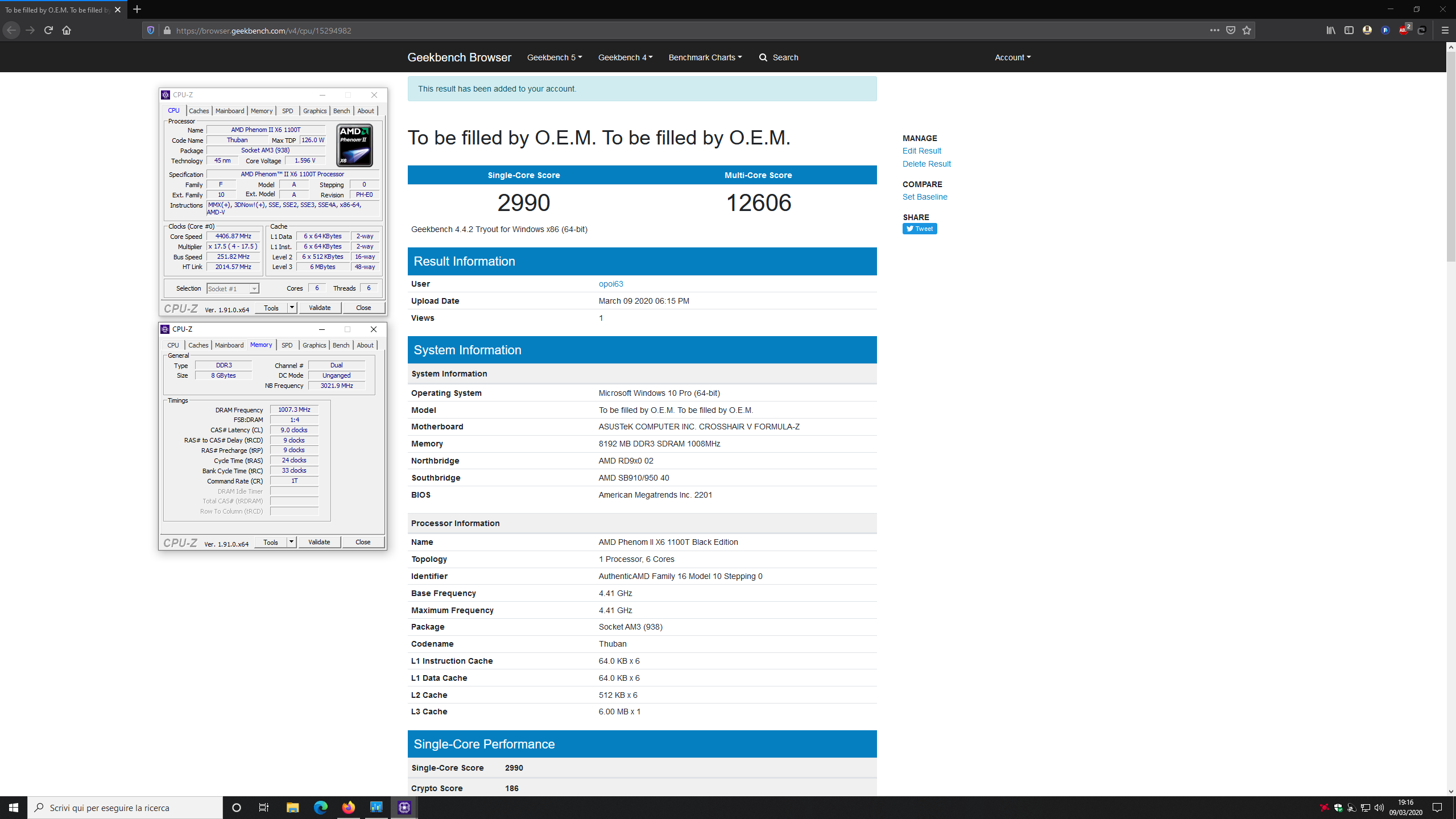
Task: Share result with Tweet button
Action: [x=920, y=229]
